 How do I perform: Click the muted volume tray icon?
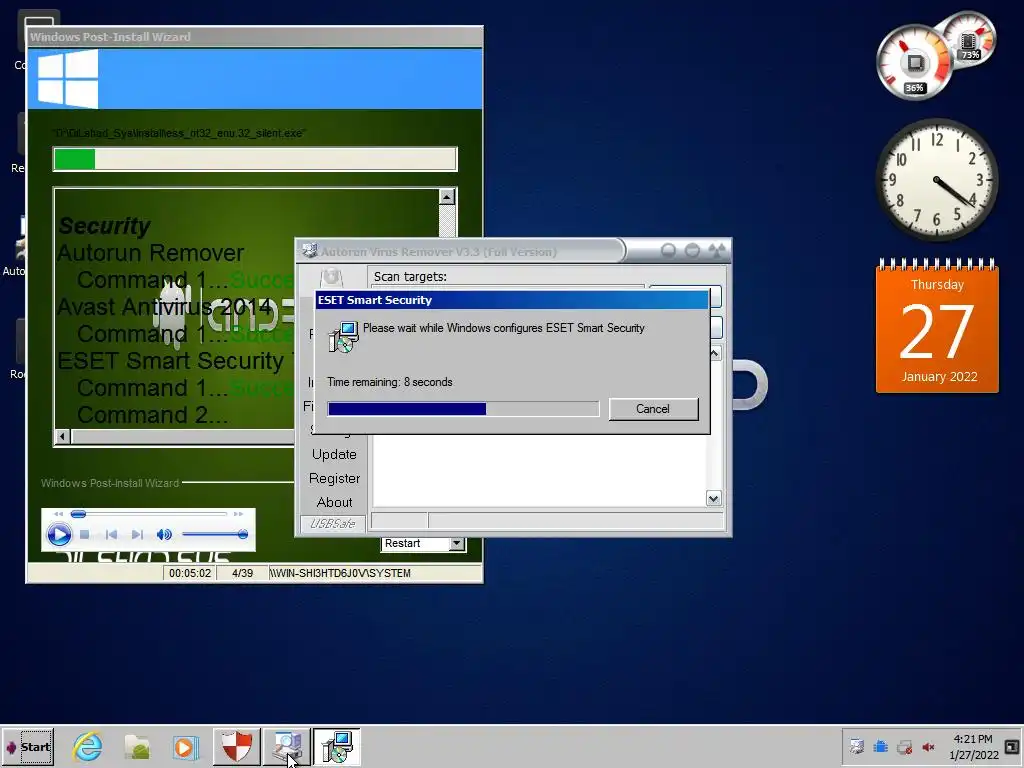tap(928, 746)
